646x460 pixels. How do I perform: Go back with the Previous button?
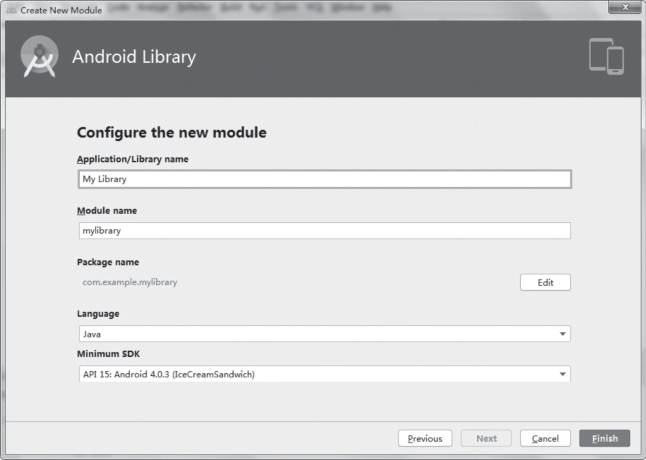pos(425,439)
